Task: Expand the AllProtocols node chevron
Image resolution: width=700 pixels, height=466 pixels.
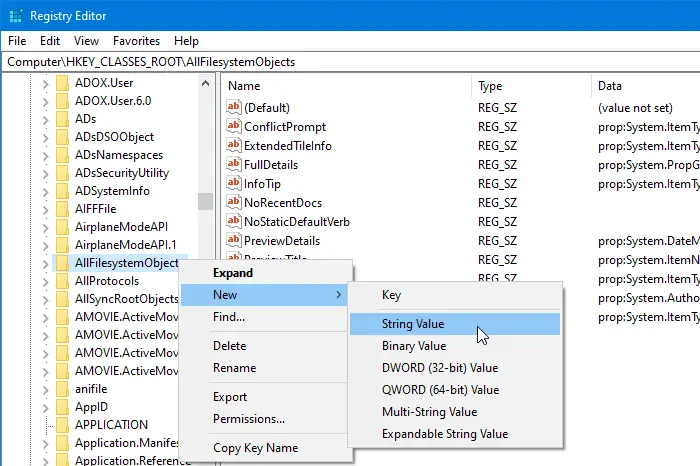Action: (x=45, y=282)
